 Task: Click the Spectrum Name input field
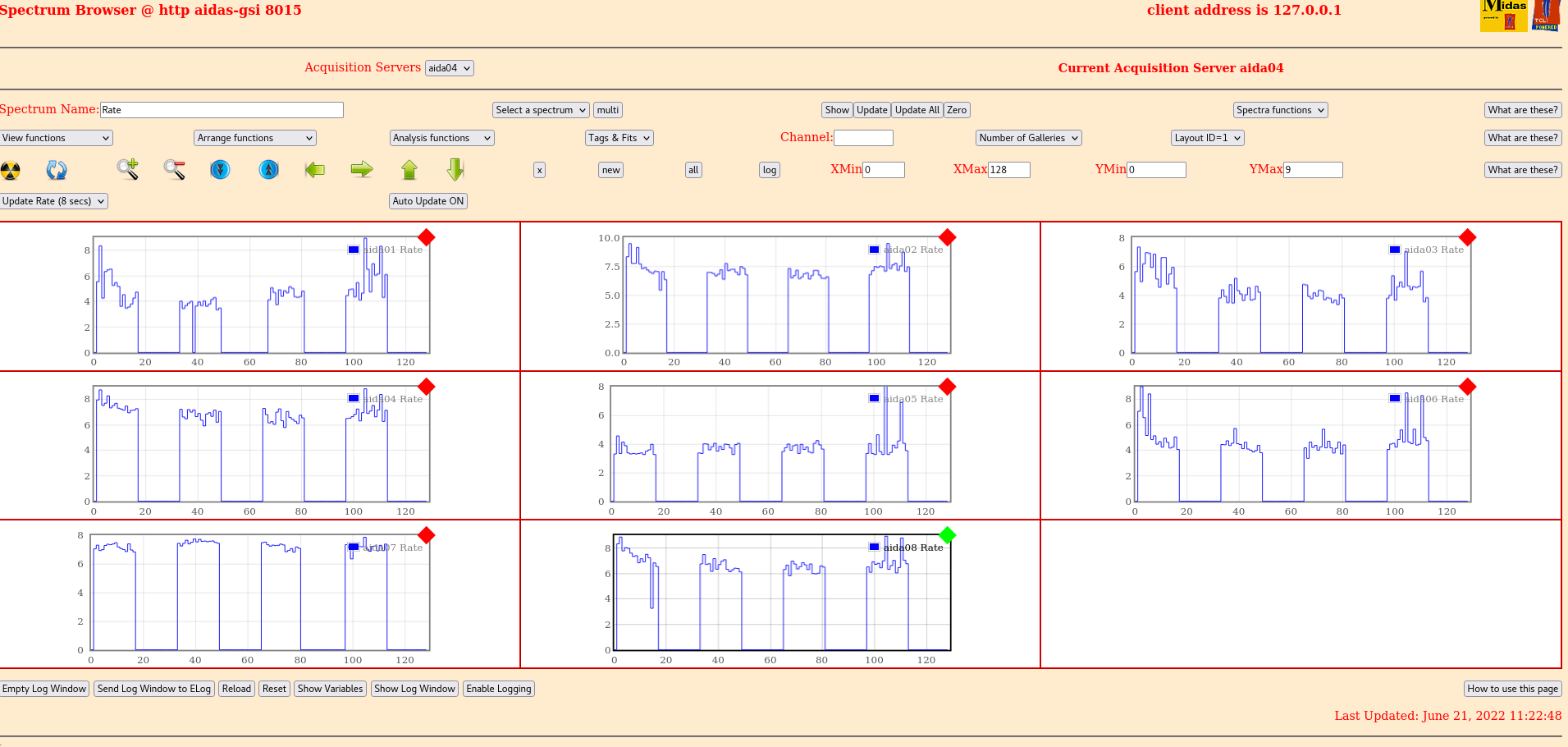[222, 110]
